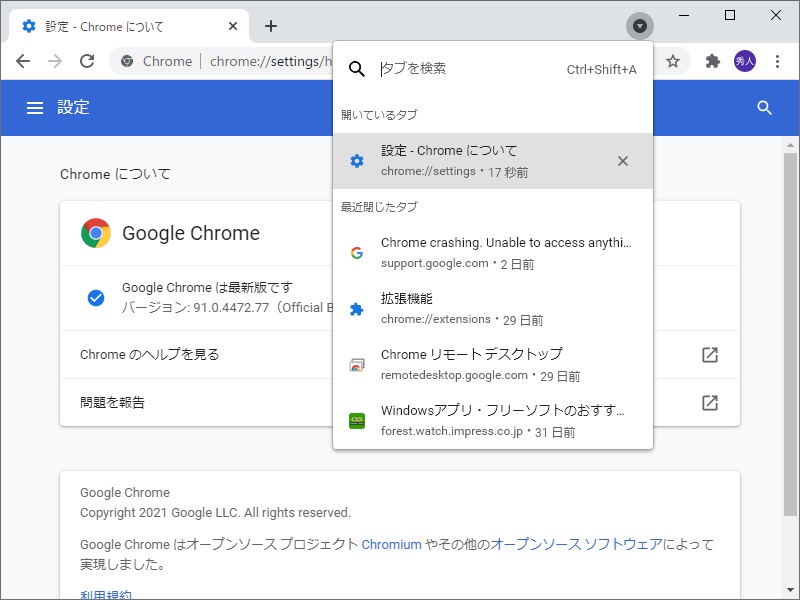This screenshot has width=800, height=600.
Task: Bookmark the page with the star icon
Action: click(x=673, y=61)
